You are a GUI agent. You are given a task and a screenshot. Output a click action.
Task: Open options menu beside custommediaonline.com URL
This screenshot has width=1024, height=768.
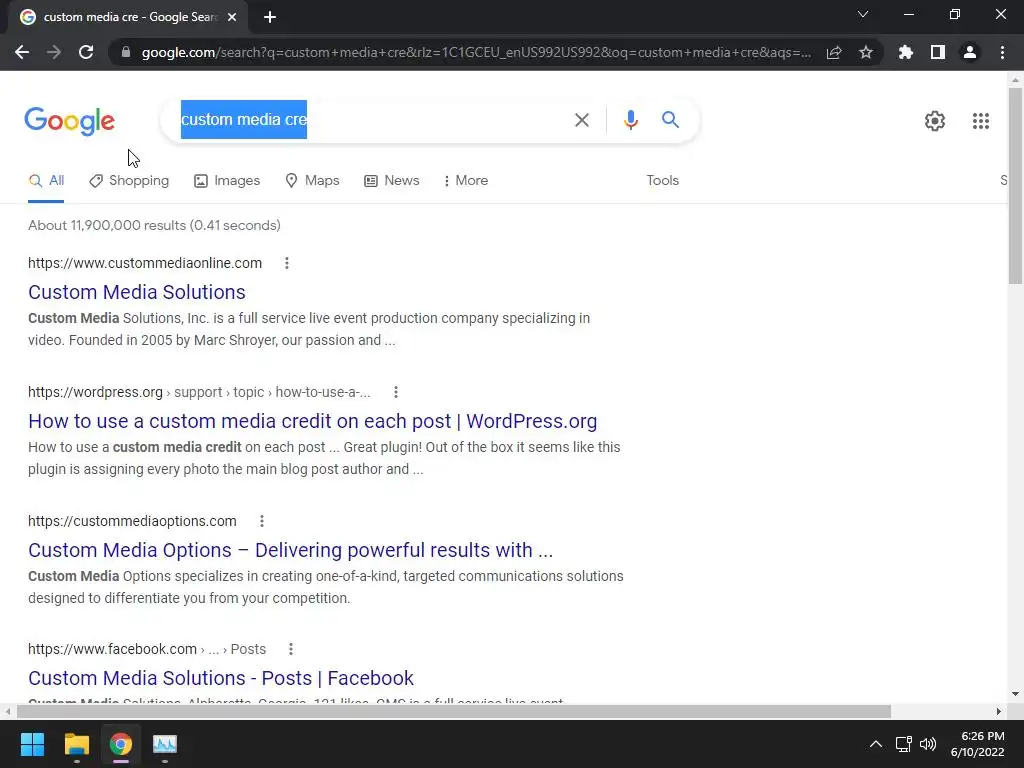coord(287,263)
